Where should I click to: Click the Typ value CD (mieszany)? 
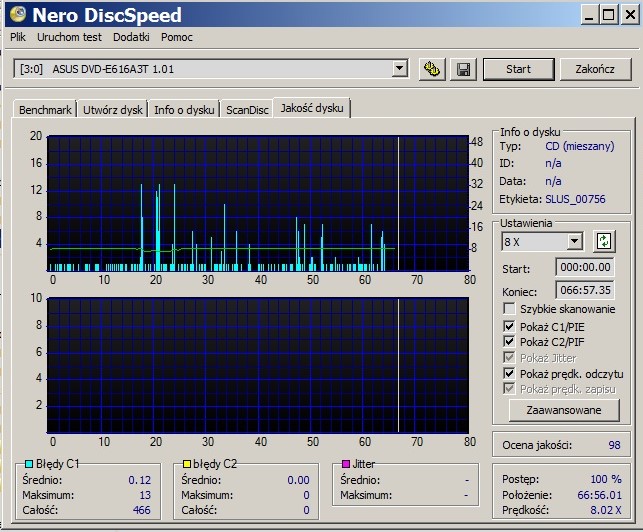(x=580, y=146)
